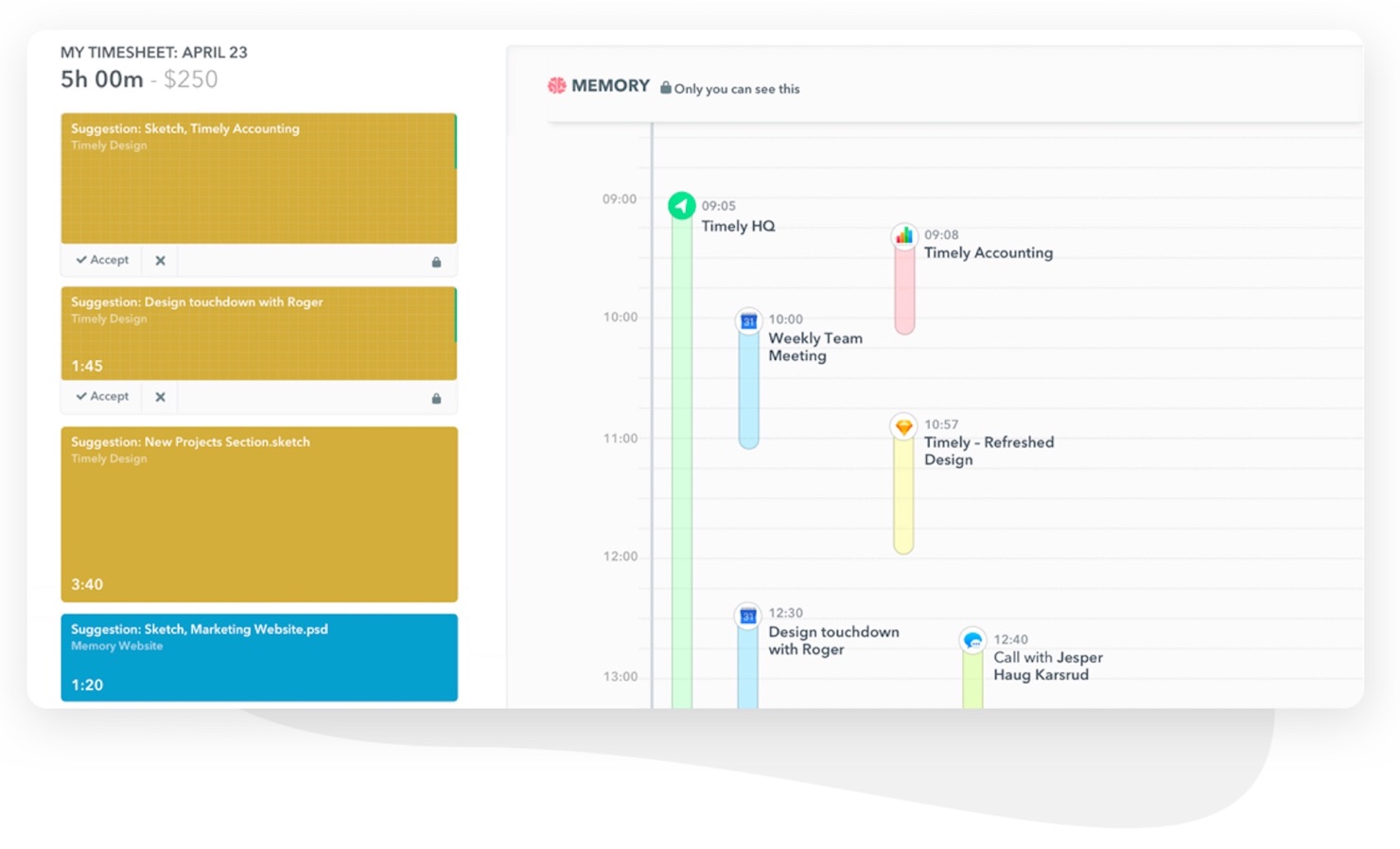The image size is (1400, 849).
Task: Select the chat bubble icon for Call with Jesper
Action: 971,640
